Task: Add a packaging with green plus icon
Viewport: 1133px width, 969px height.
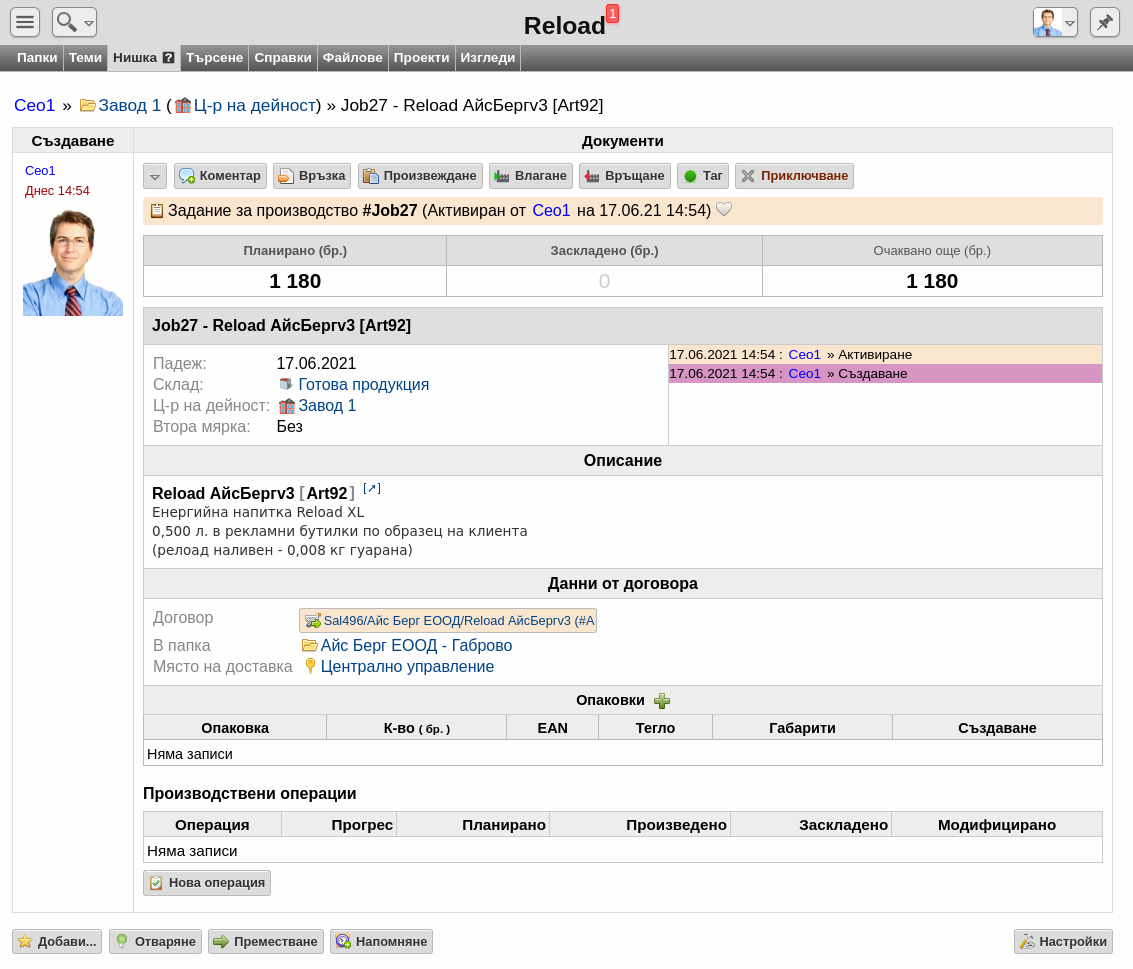Action: 662,700
